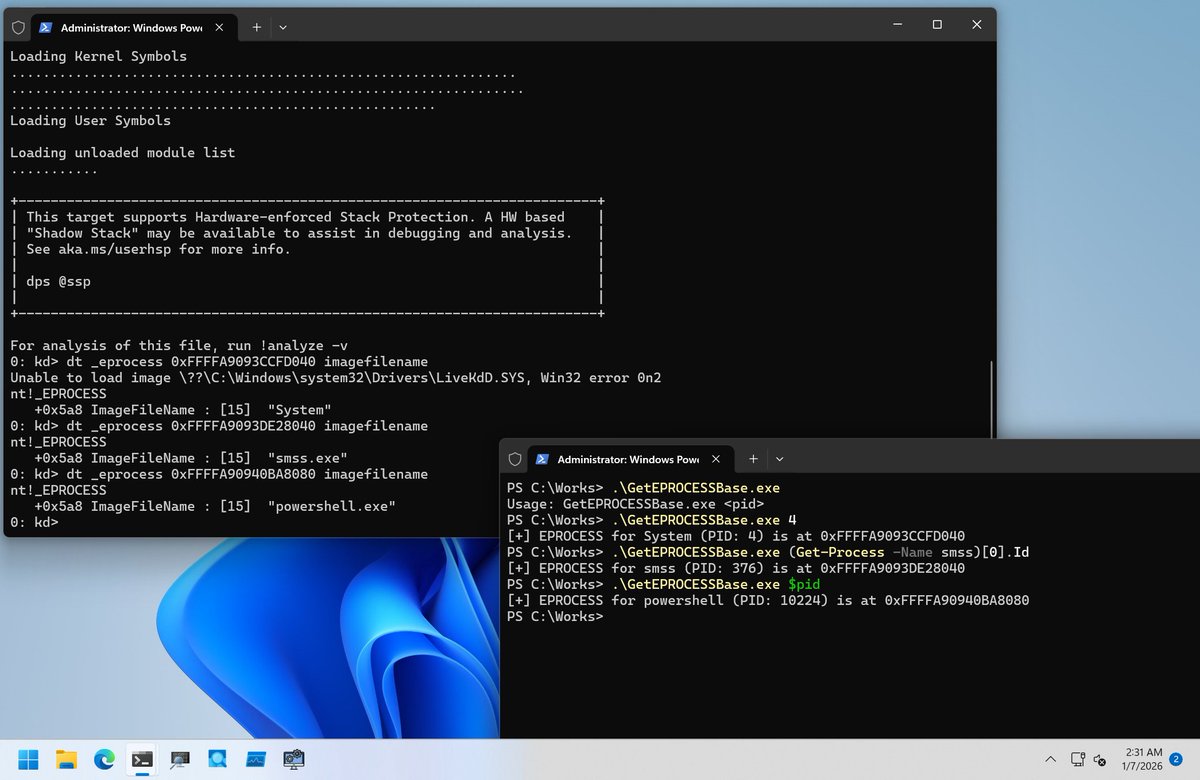1200x780 pixels.
Task: Click the '.\GetEPROCESSBase.exe 4' command line
Action: point(651,520)
